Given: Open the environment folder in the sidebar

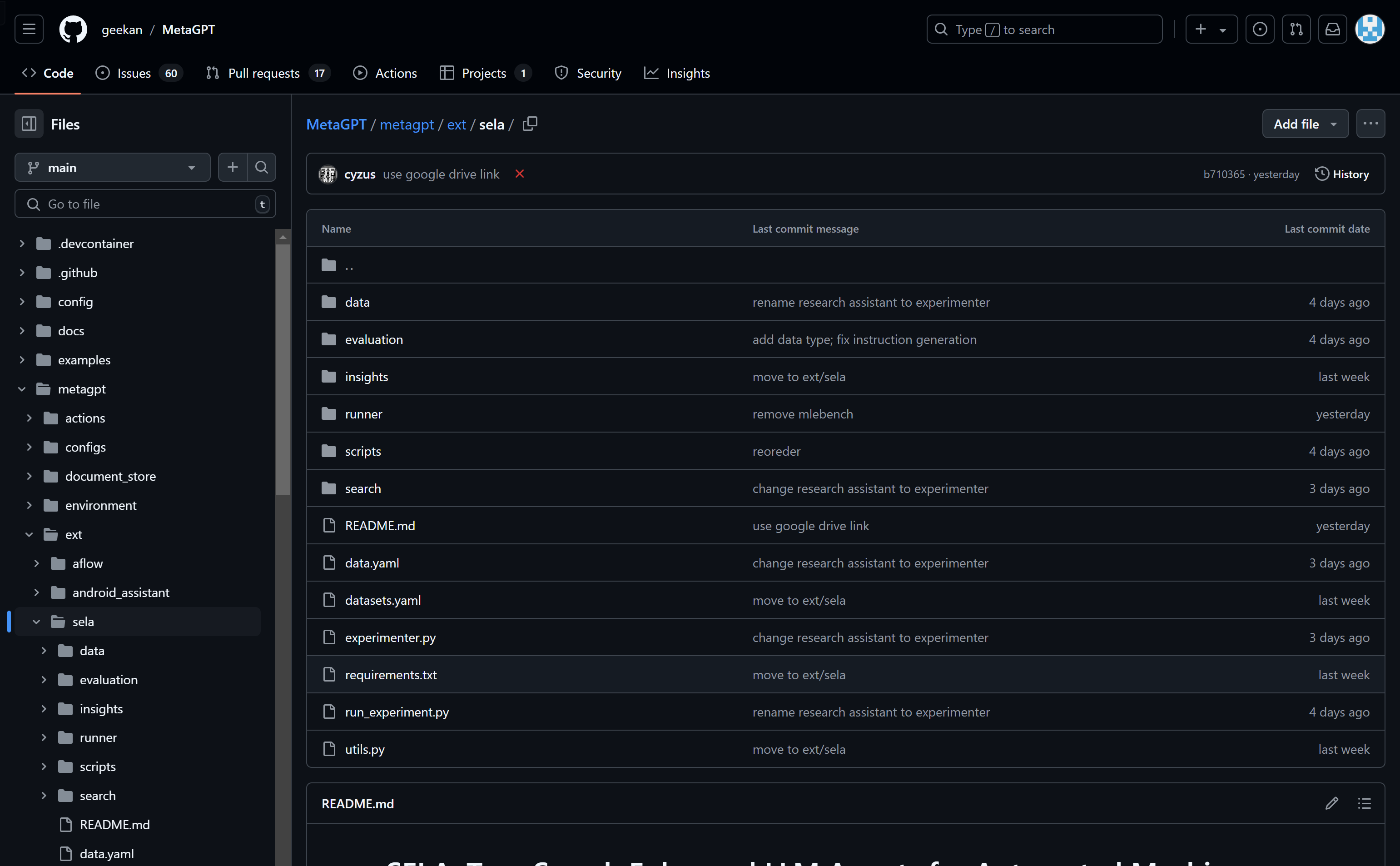Looking at the screenshot, I should point(101,505).
